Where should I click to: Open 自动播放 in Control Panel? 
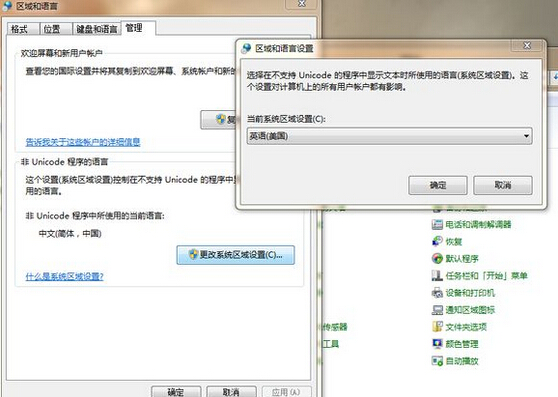coord(462,361)
